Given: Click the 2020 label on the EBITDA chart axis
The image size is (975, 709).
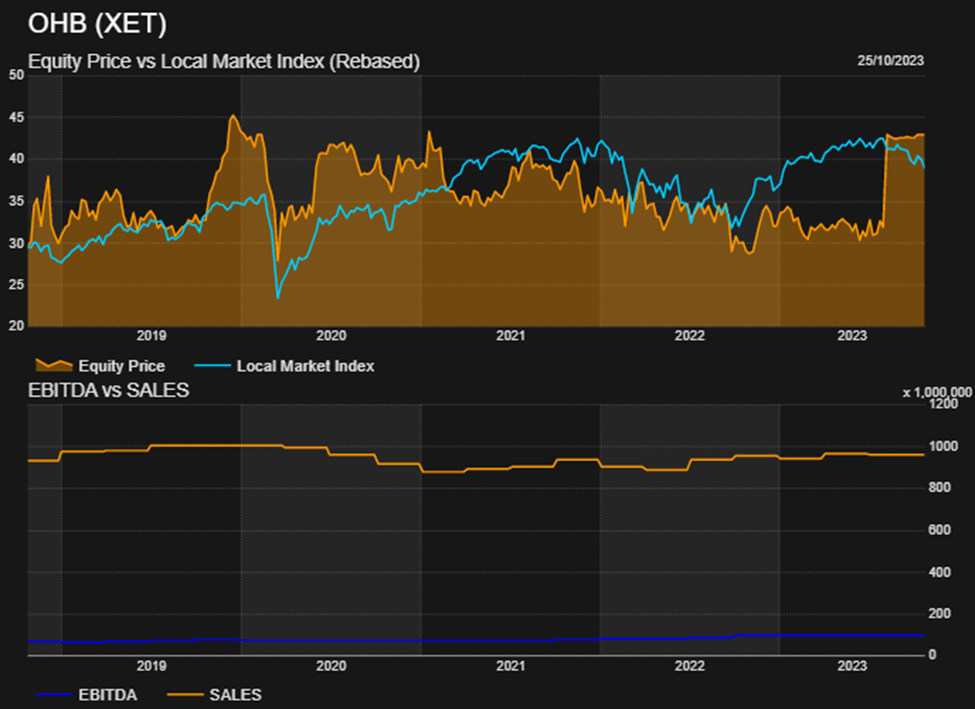Looking at the screenshot, I should coord(331,666).
